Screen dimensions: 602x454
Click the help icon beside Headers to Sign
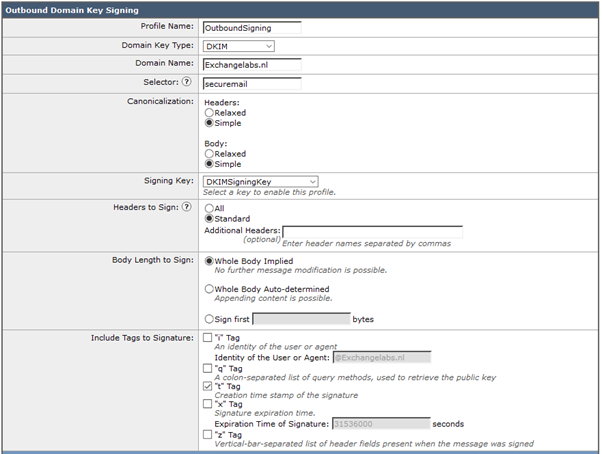tap(187, 206)
